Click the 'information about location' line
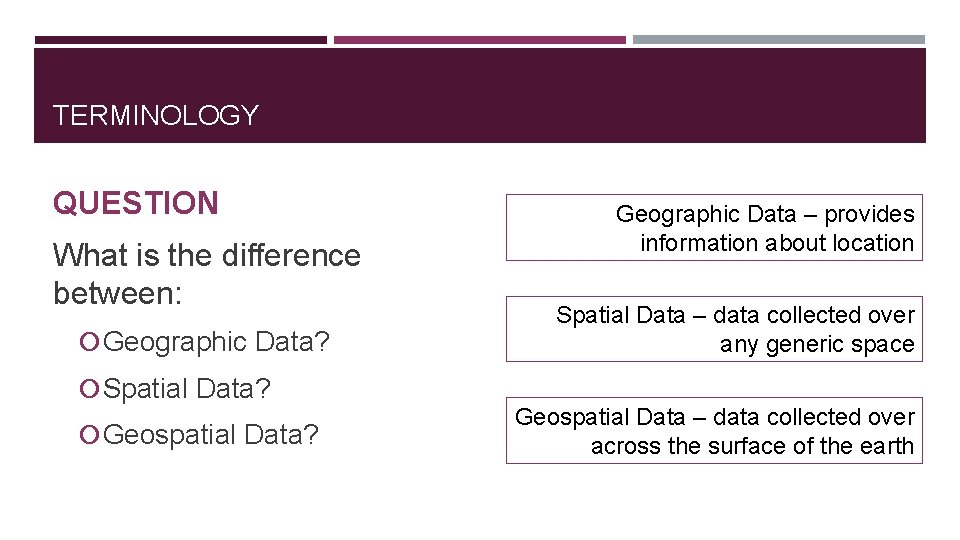The width and height of the screenshot is (960, 540). pyautogui.click(x=777, y=243)
